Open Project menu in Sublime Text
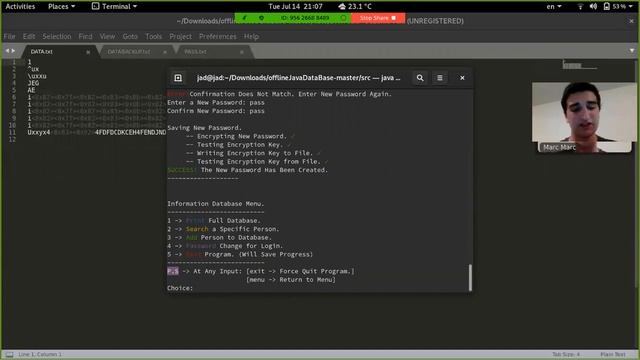Viewport: 640px width, 360px height. (180, 36)
